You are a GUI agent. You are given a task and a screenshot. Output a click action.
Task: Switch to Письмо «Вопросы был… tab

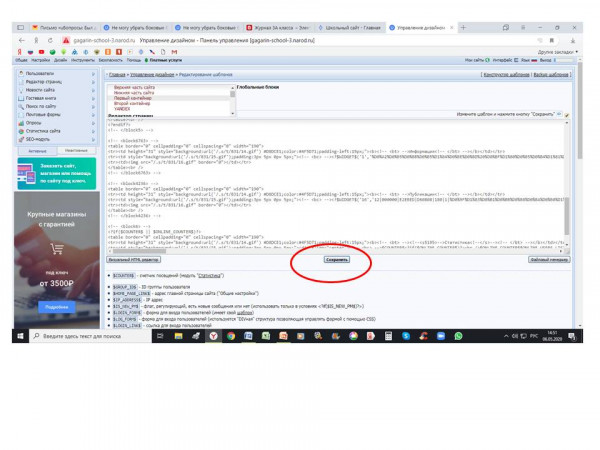click(x=64, y=28)
